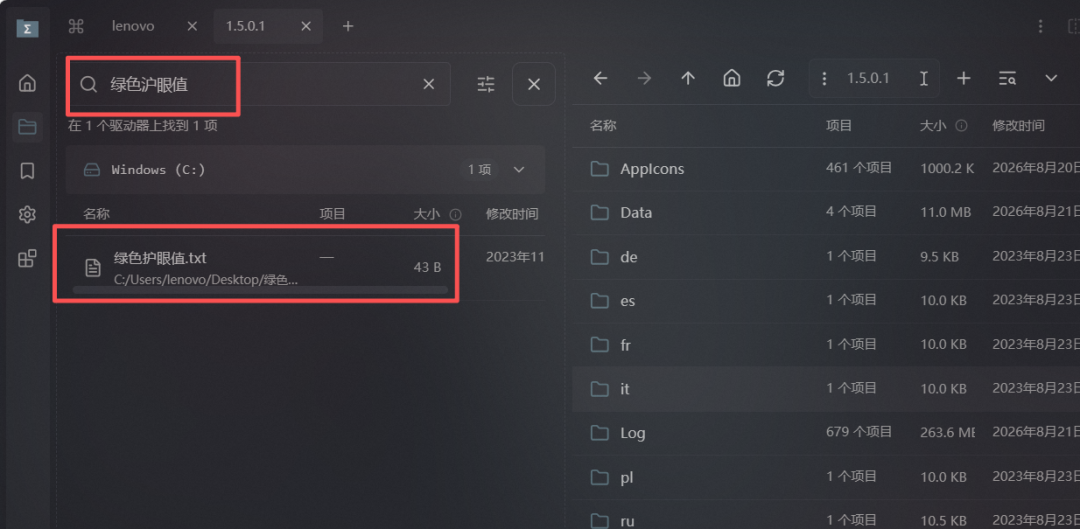
Task: Open settings gear in sidebar
Action: 27,215
